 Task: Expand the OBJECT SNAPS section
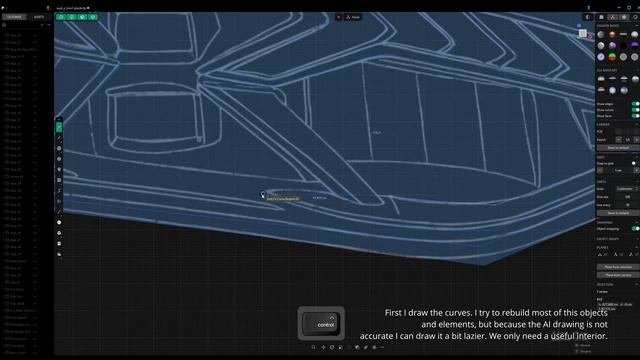(x=637, y=239)
